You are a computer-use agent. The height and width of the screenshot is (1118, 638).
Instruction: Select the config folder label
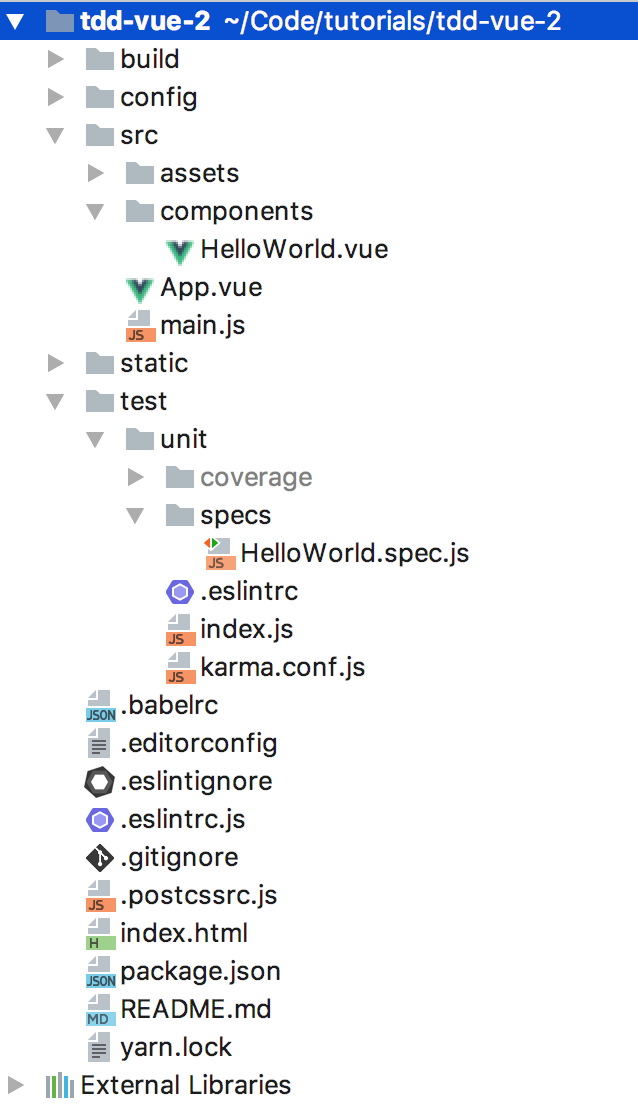click(x=158, y=98)
